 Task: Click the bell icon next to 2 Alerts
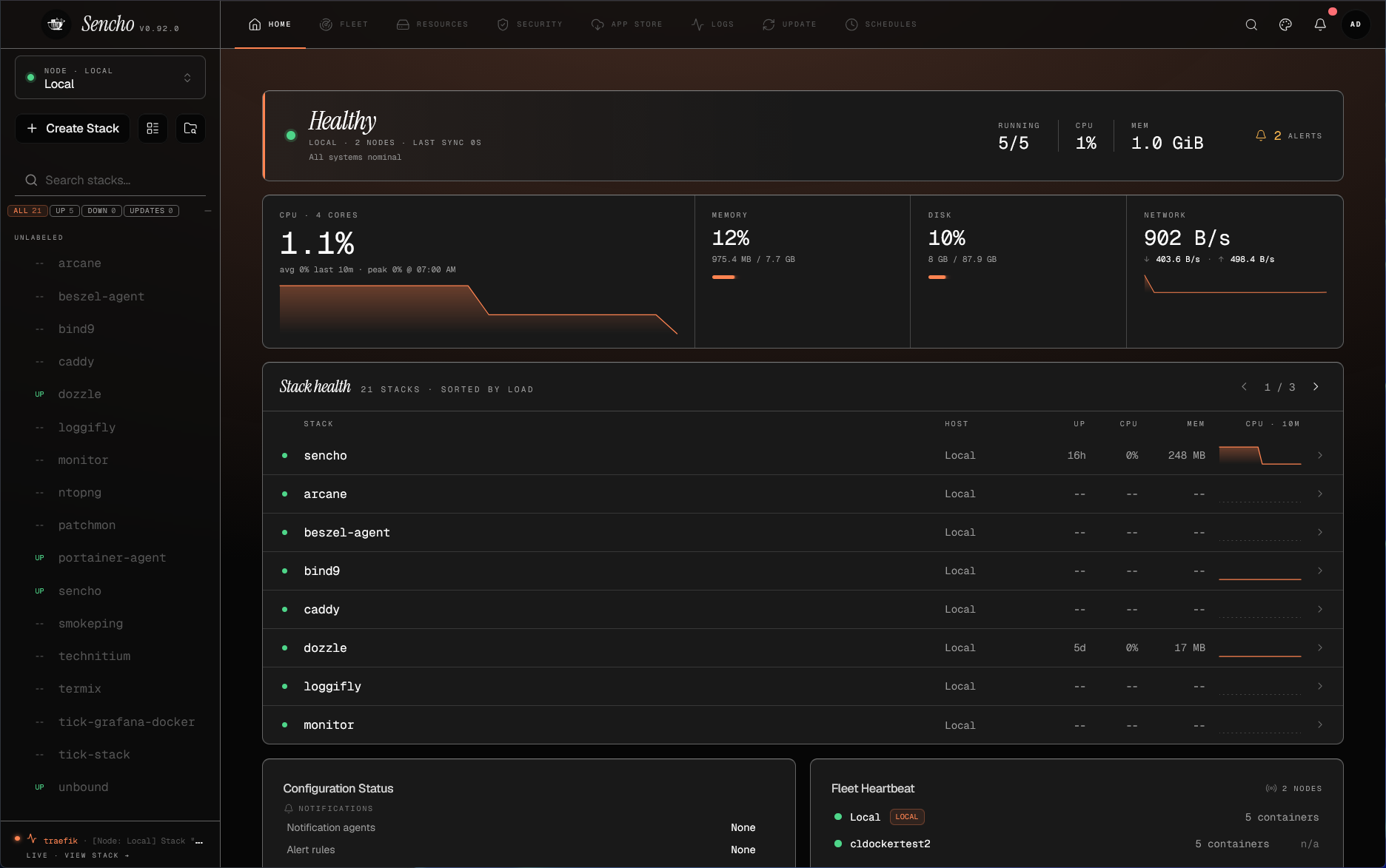point(1261,135)
